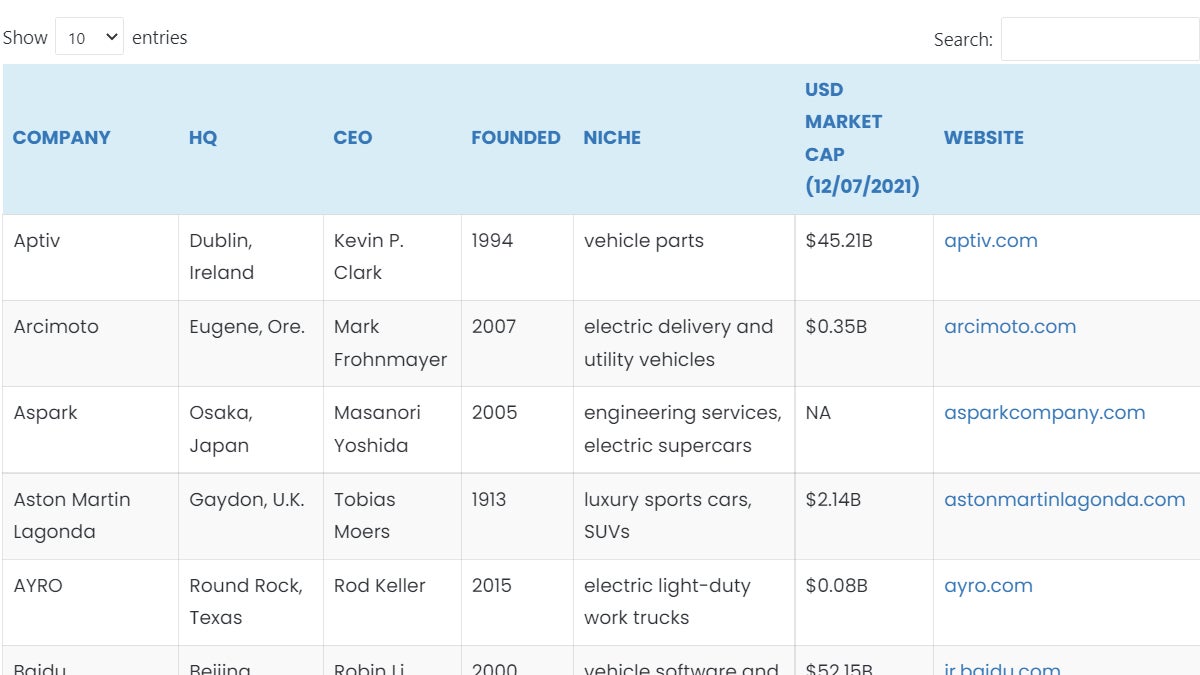Click electric delivery and utility vehicles cell
Screen dimensions: 1200x675
click(684, 343)
